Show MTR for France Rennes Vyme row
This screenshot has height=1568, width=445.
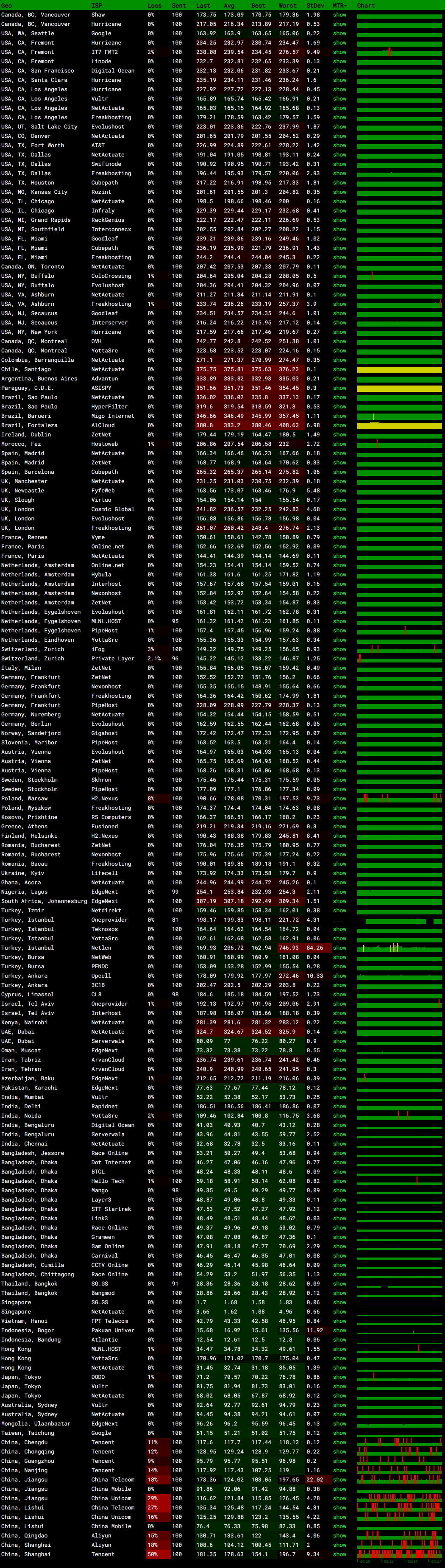(x=340, y=537)
